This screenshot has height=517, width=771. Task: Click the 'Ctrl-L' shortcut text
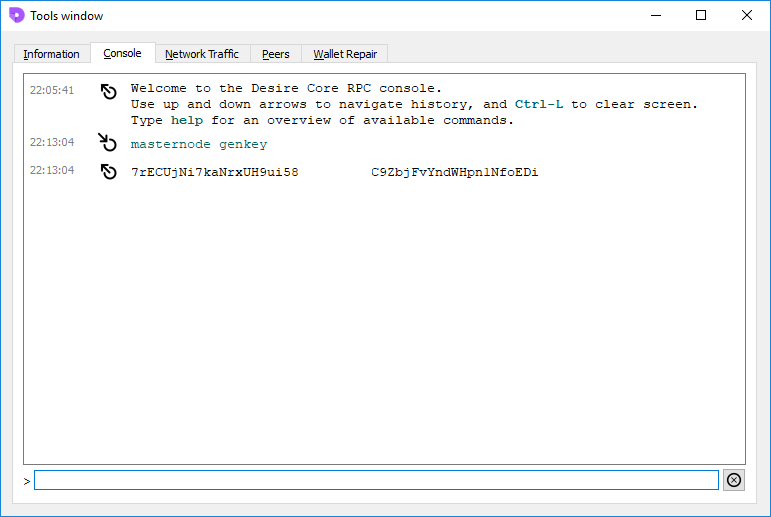pyautogui.click(x=539, y=104)
